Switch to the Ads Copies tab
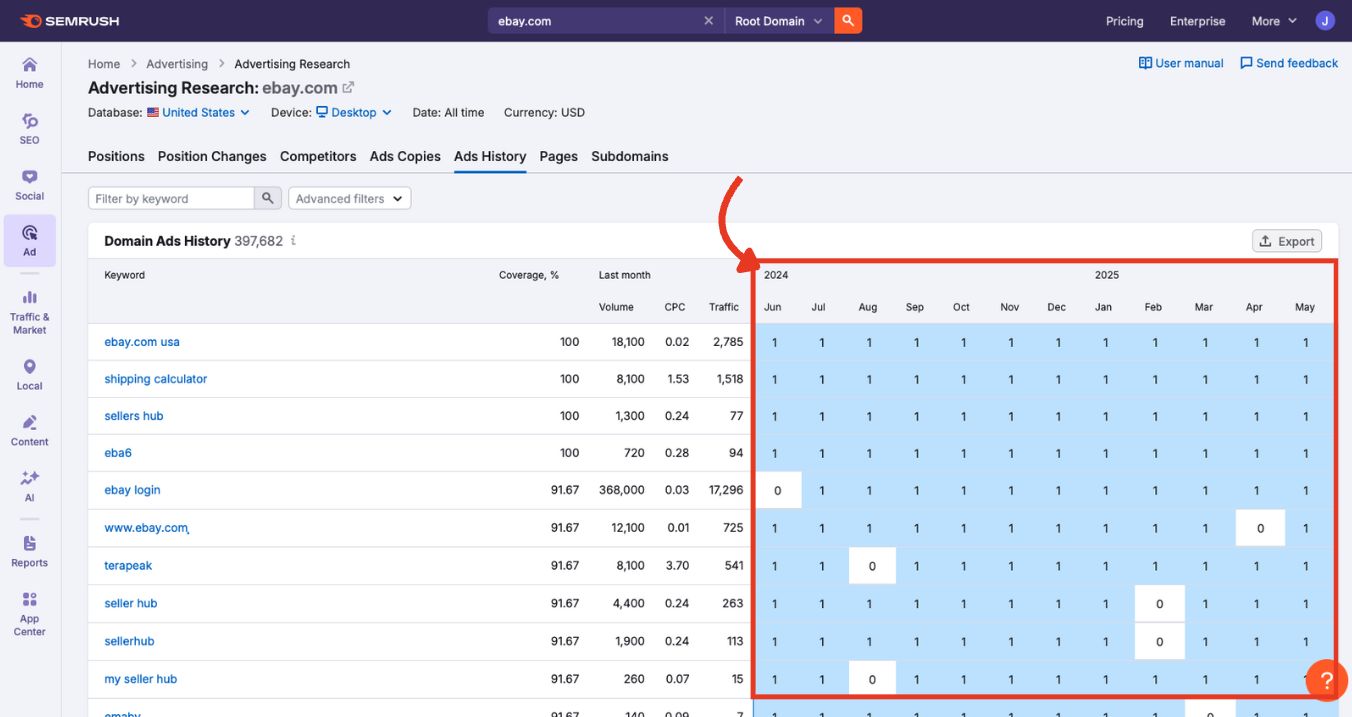The height and width of the screenshot is (717, 1352). [x=405, y=156]
